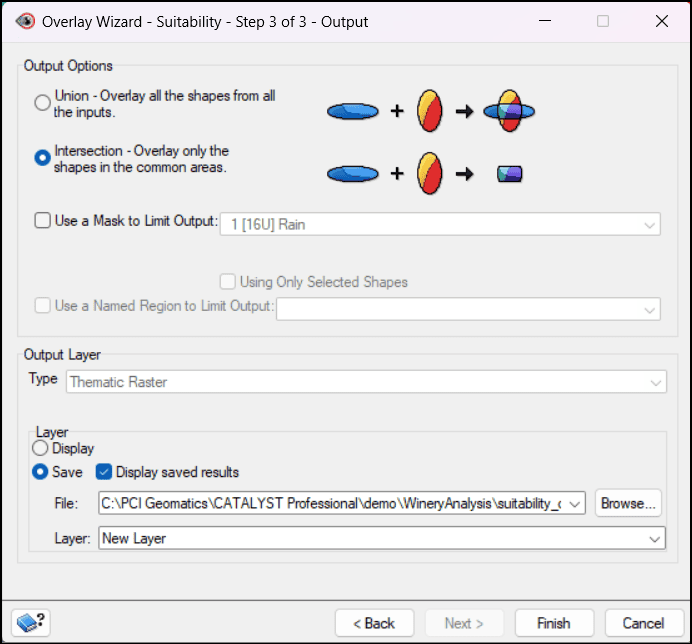The height and width of the screenshot is (644, 692).
Task: Click the Output Options group label
Action: pos(68,66)
